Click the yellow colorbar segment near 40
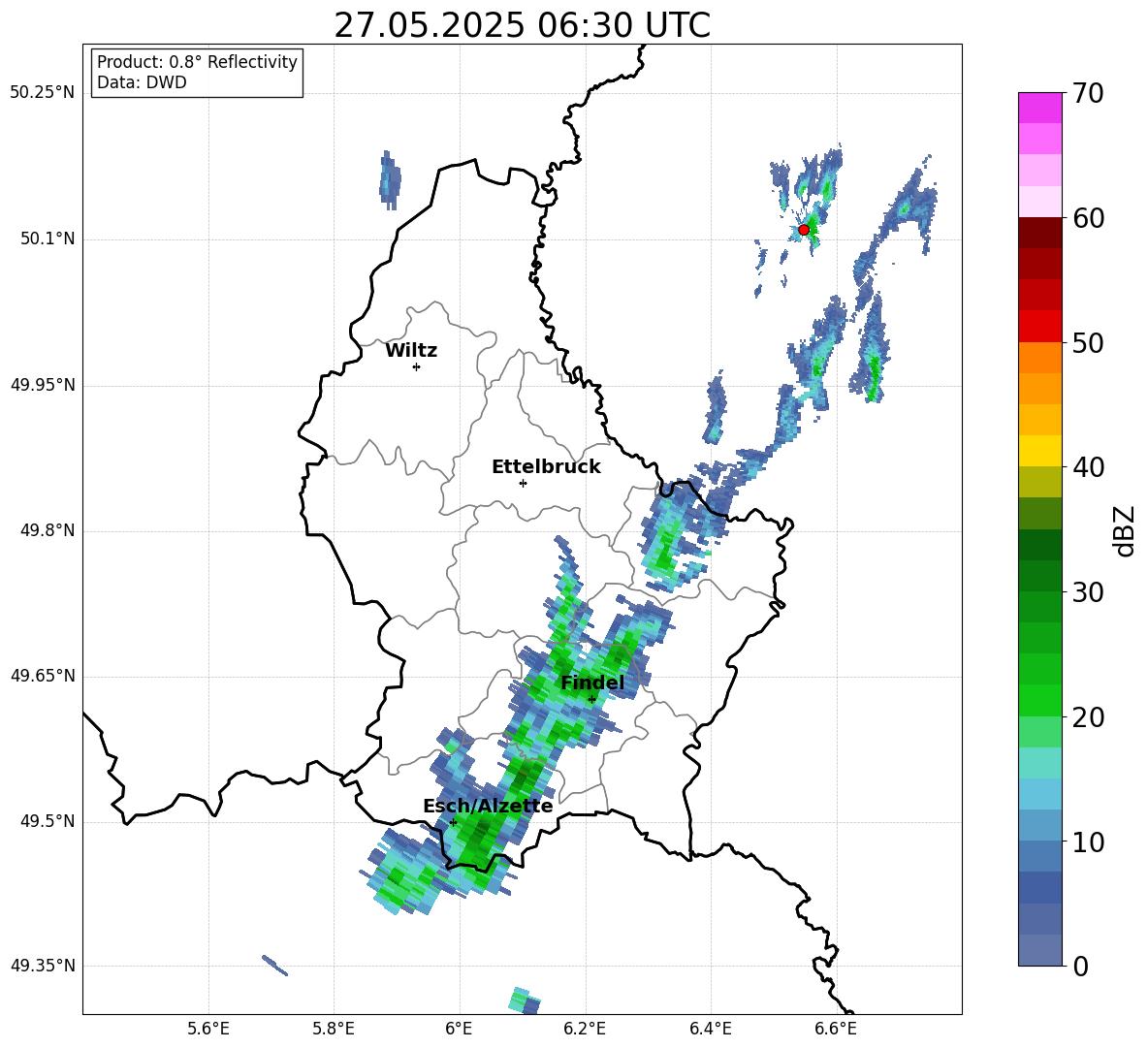This screenshot has width=1148, height=1048. click(x=1039, y=451)
